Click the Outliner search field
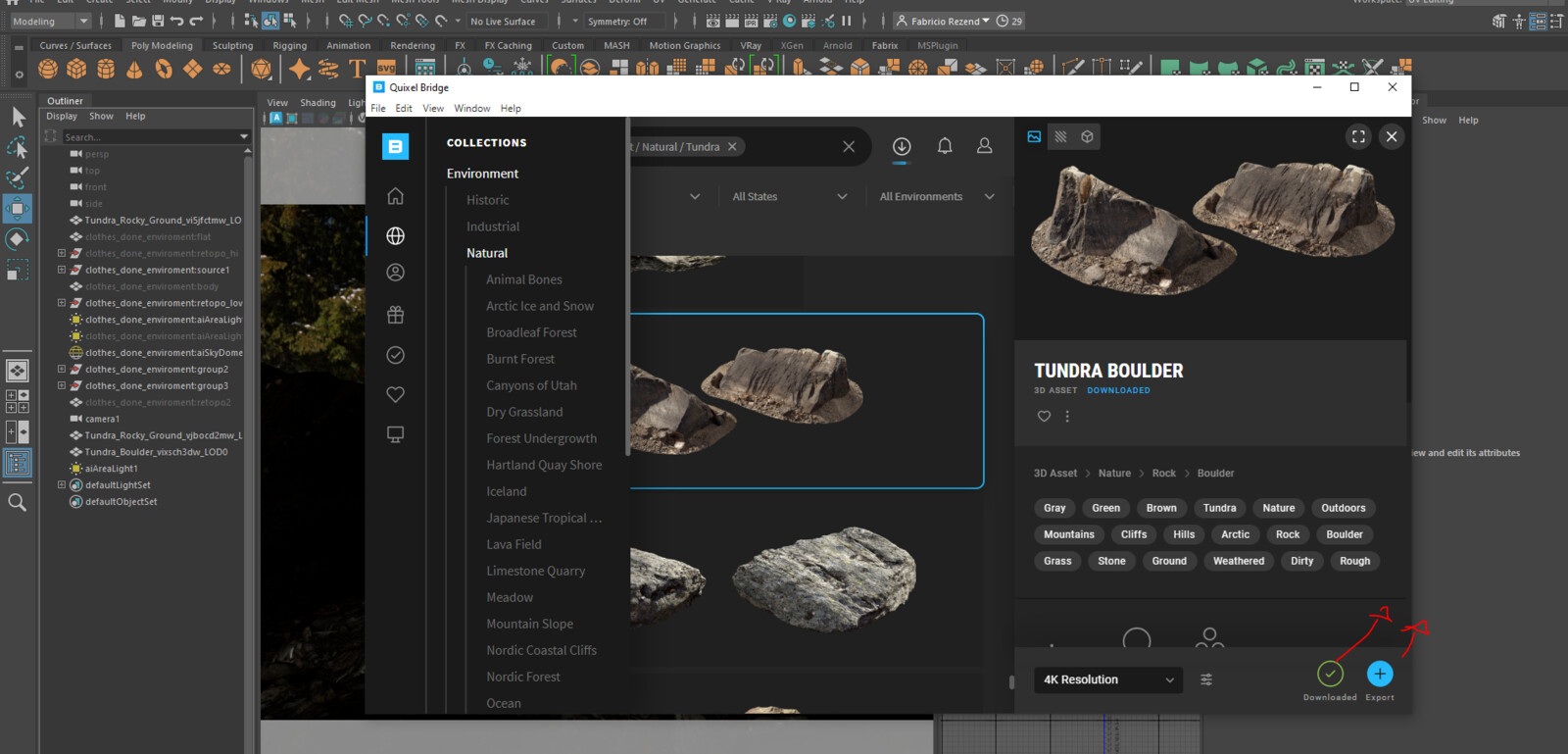 [x=149, y=137]
